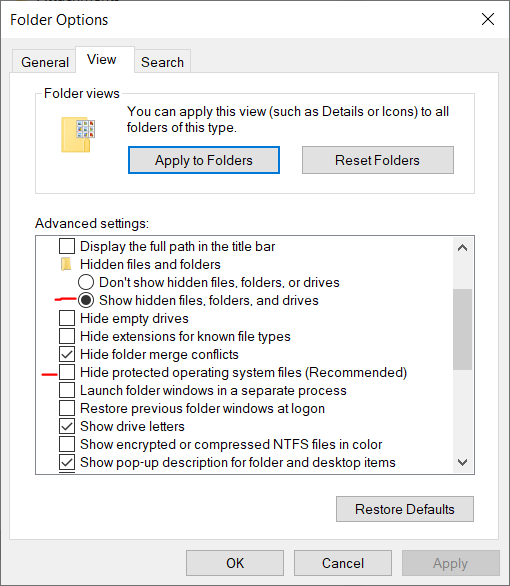Click the folder views icon

coord(78,135)
